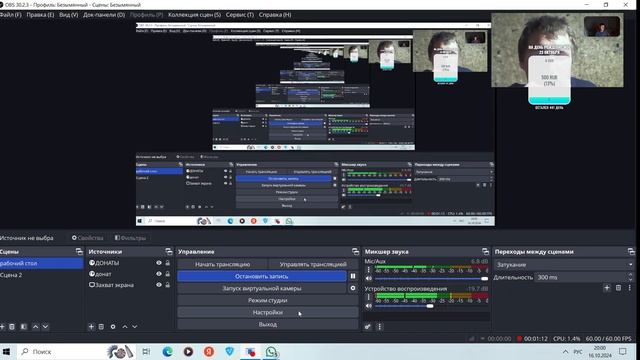This screenshot has width=640, height=360.
Task: Select the Сцена 2 scene
Action: coord(42,275)
